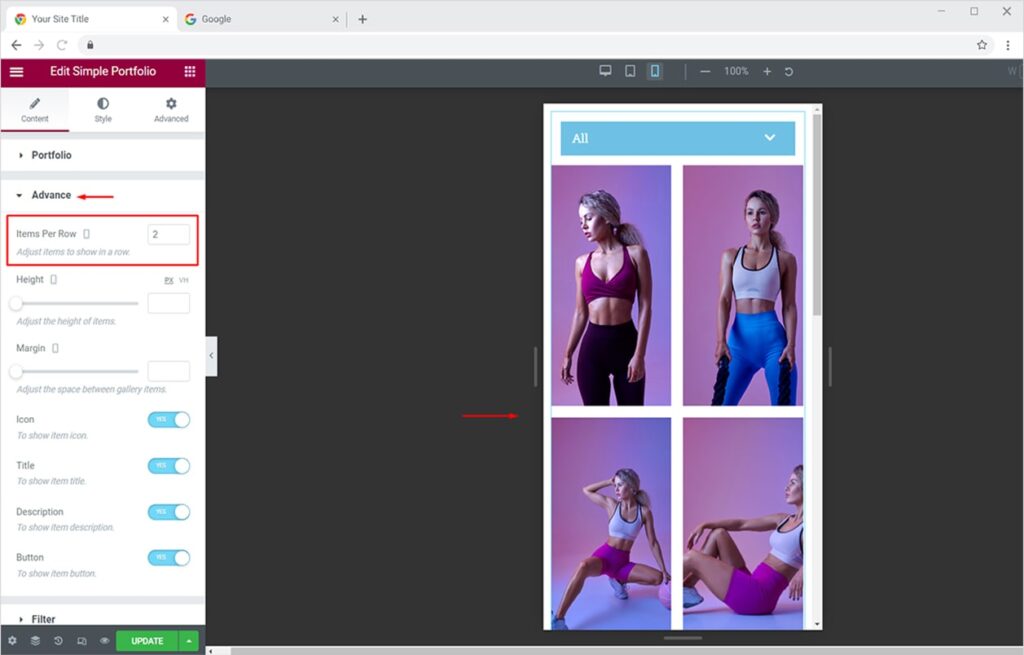The height and width of the screenshot is (655, 1024).
Task: Click the navigator layers icon
Action: (35, 641)
